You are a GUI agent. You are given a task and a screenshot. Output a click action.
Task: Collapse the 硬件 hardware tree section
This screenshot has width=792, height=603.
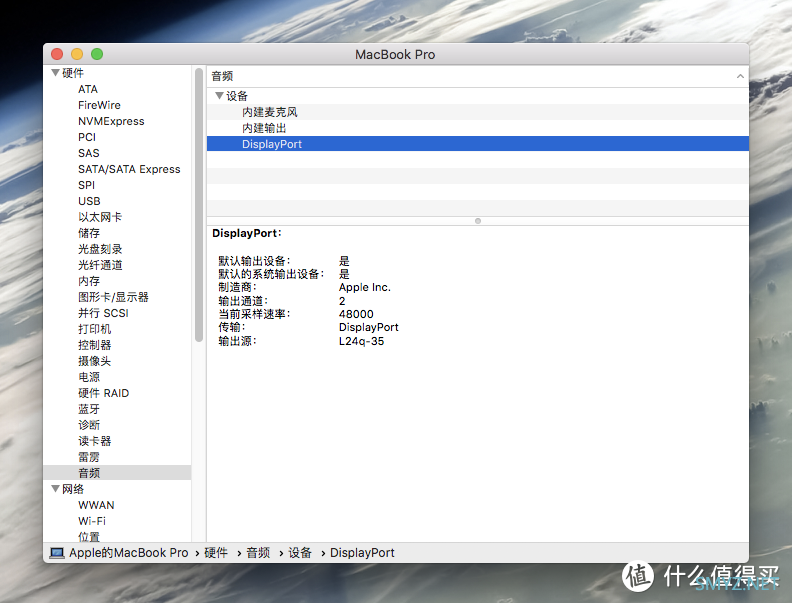55,73
